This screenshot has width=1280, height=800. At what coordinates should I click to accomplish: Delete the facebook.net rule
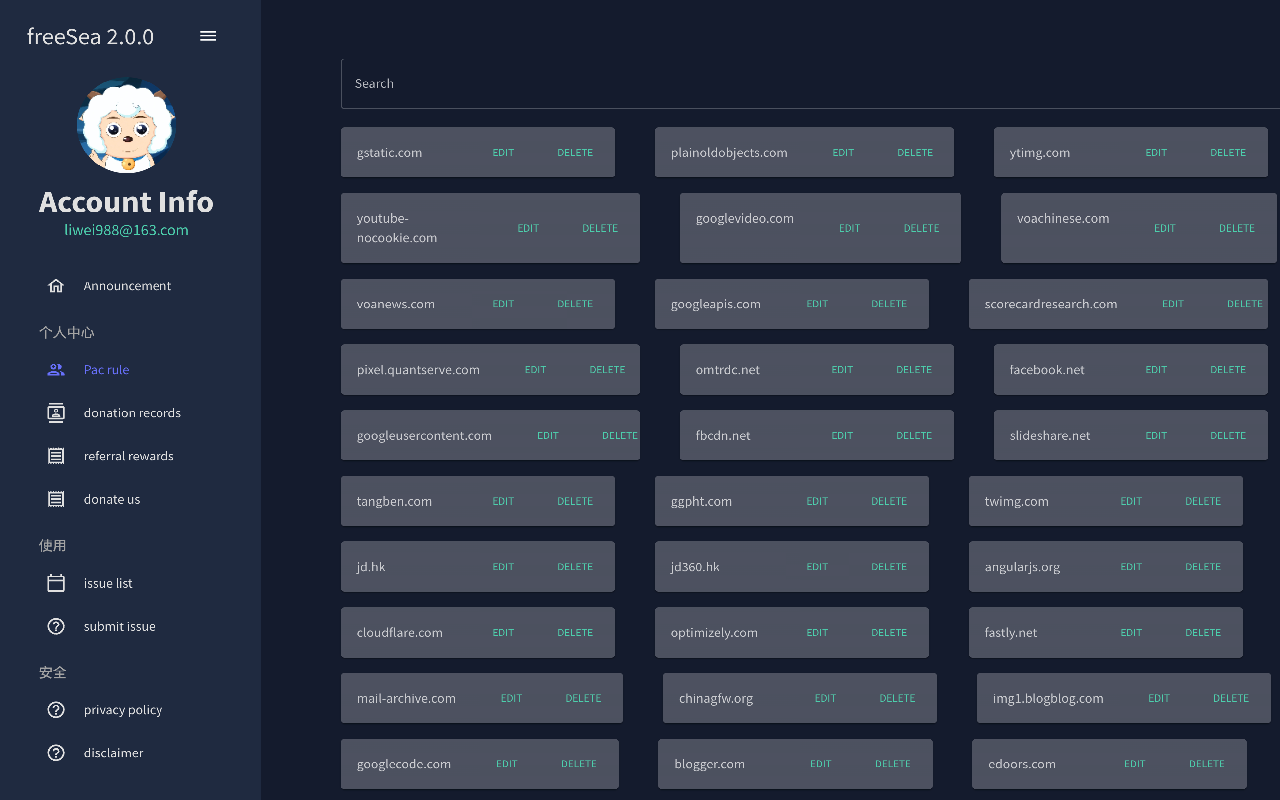click(1228, 370)
